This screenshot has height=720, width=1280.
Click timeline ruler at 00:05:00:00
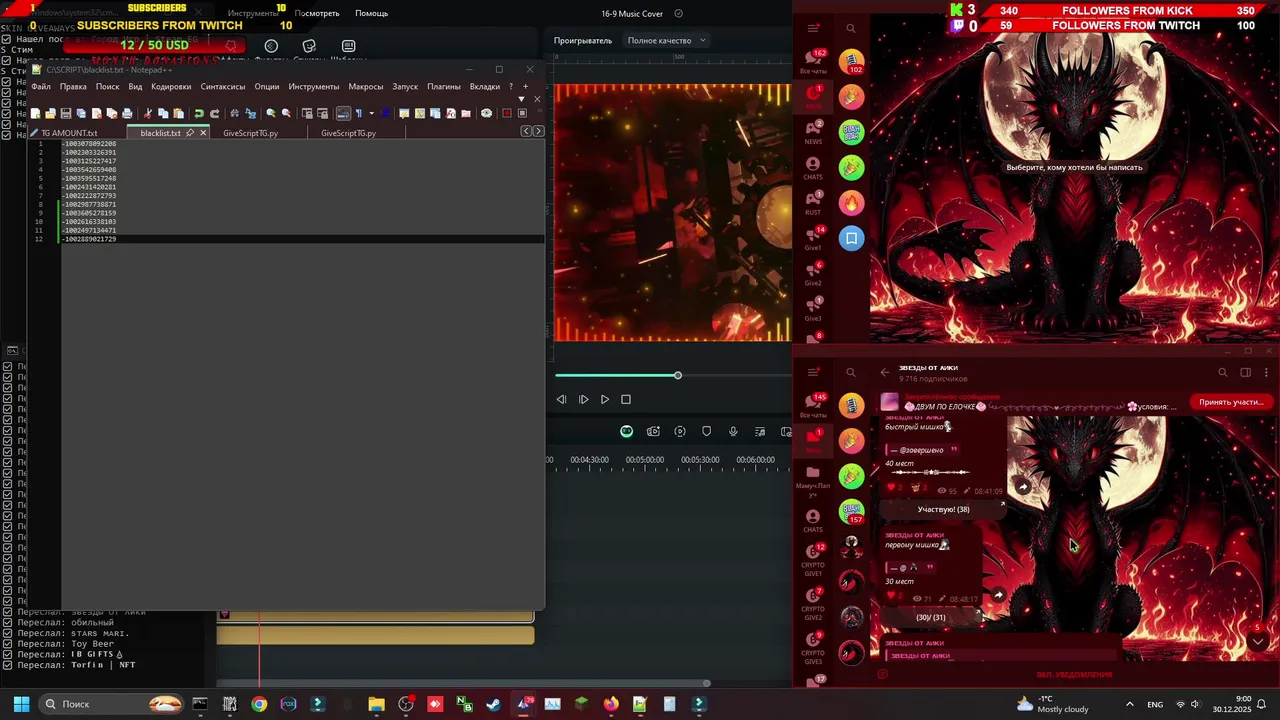tap(644, 460)
